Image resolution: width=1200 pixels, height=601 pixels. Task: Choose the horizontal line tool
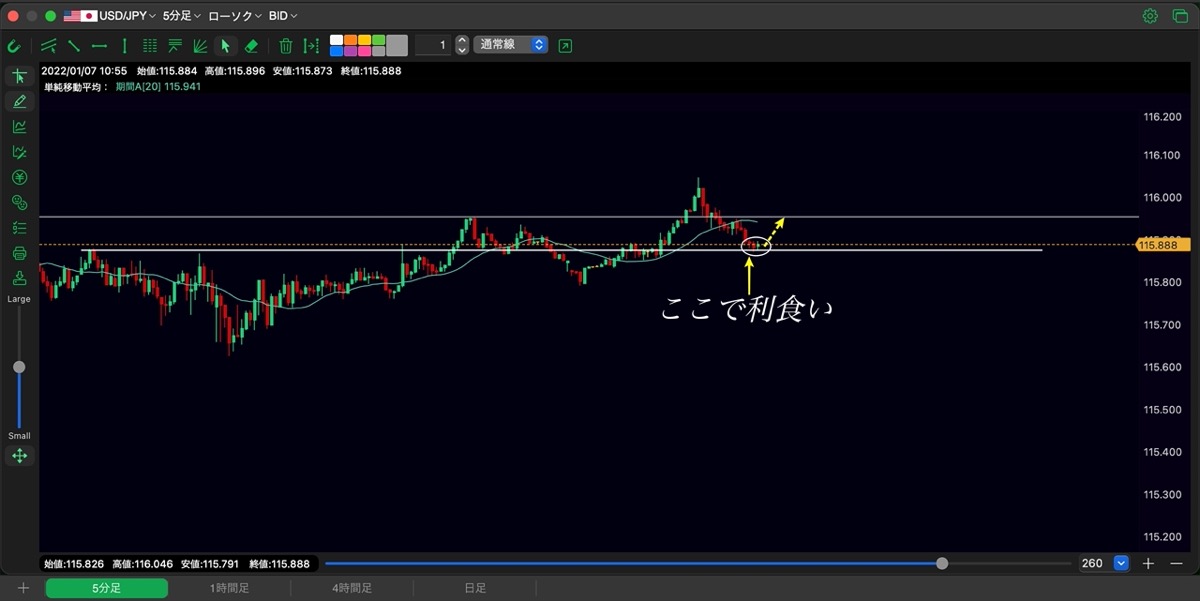[99, 45]
